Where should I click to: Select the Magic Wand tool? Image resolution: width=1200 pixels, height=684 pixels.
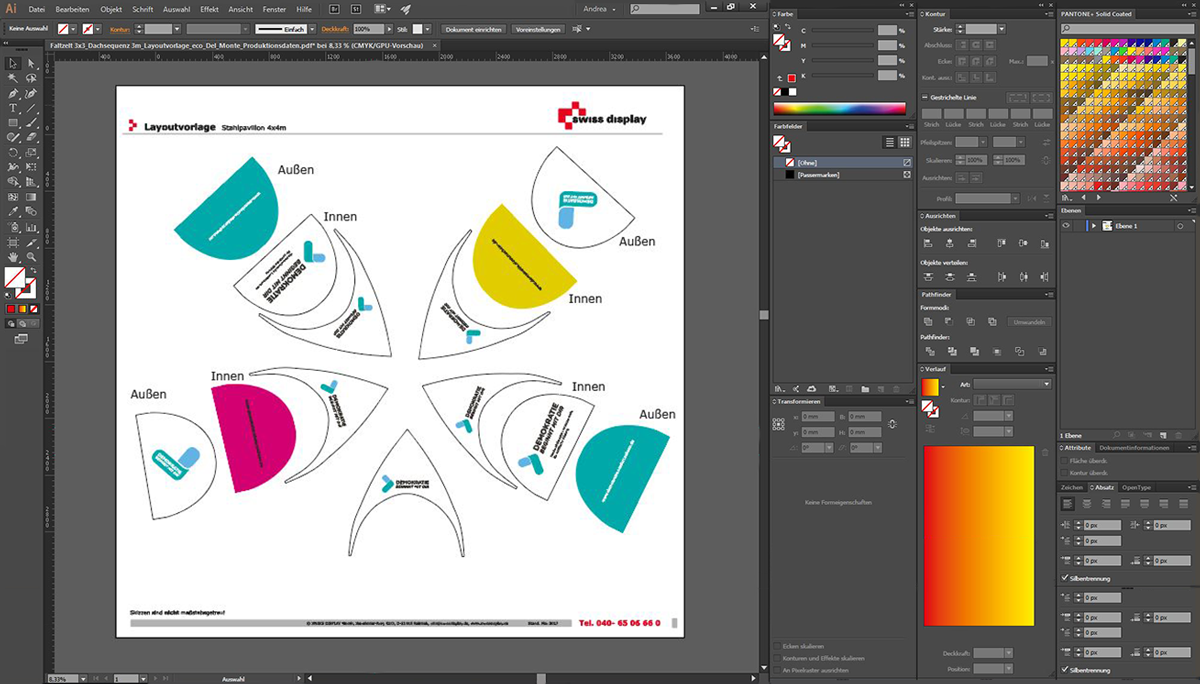click(x=13, y=78)
